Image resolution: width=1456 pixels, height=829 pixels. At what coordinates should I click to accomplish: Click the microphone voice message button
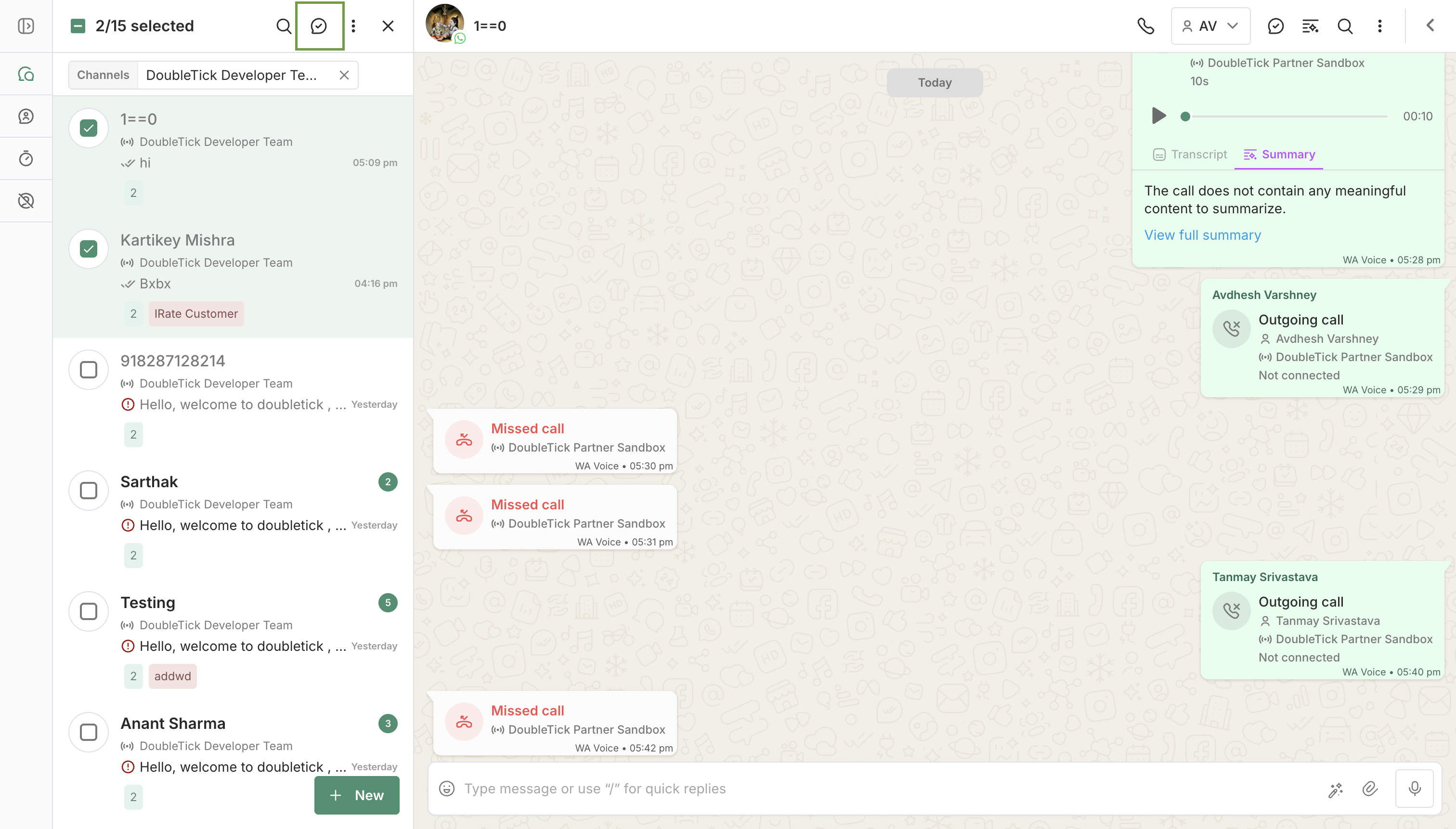pos(1415,789)
